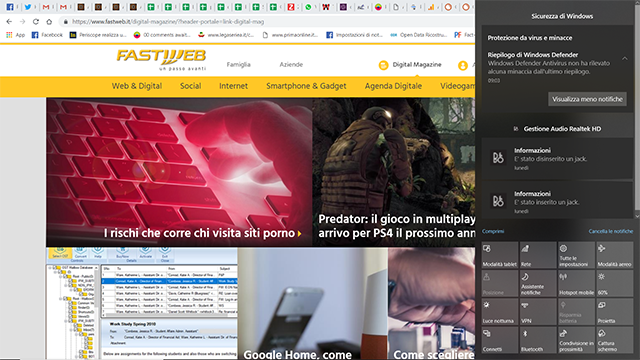Viewport: 640px width, 360px height.
Task: Click Visualizza meno notifiche button
Action: (x=587, y=99)
